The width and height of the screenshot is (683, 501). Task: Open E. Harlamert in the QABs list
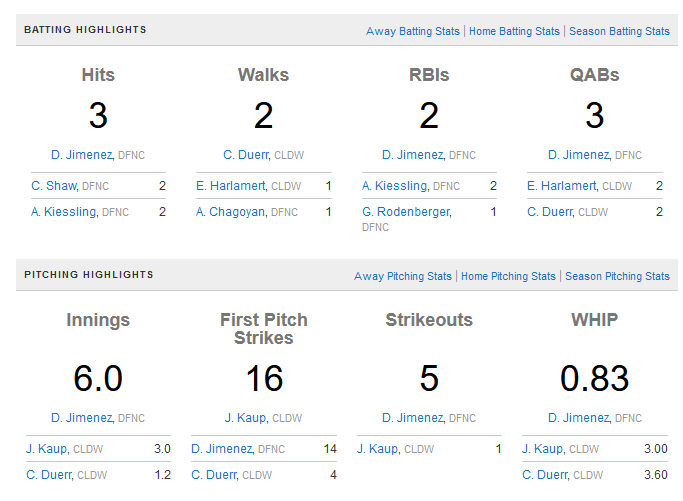562,185
